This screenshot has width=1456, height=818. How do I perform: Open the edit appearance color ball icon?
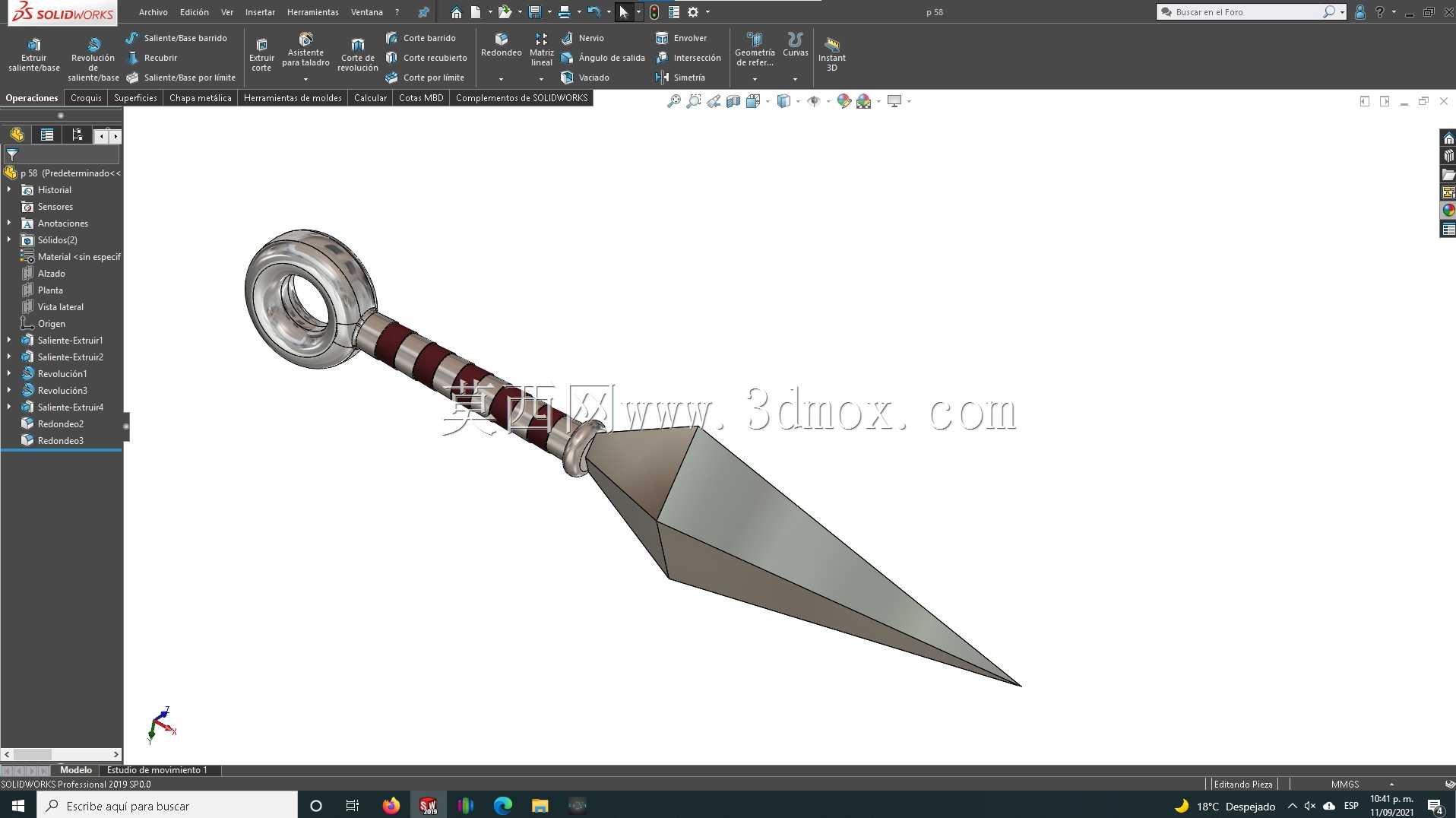[x=844, y=101]
